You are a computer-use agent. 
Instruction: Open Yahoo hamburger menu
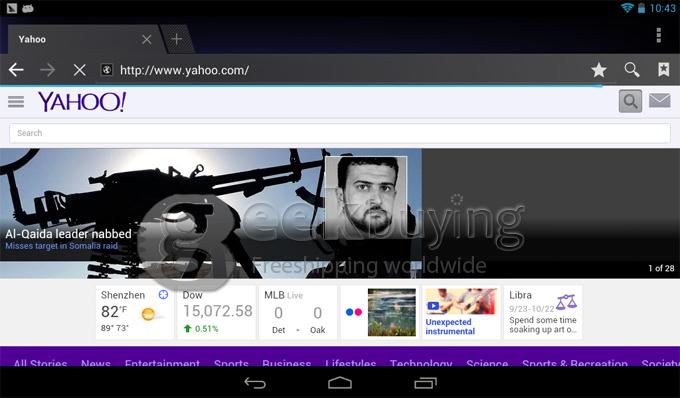(16, 101)
